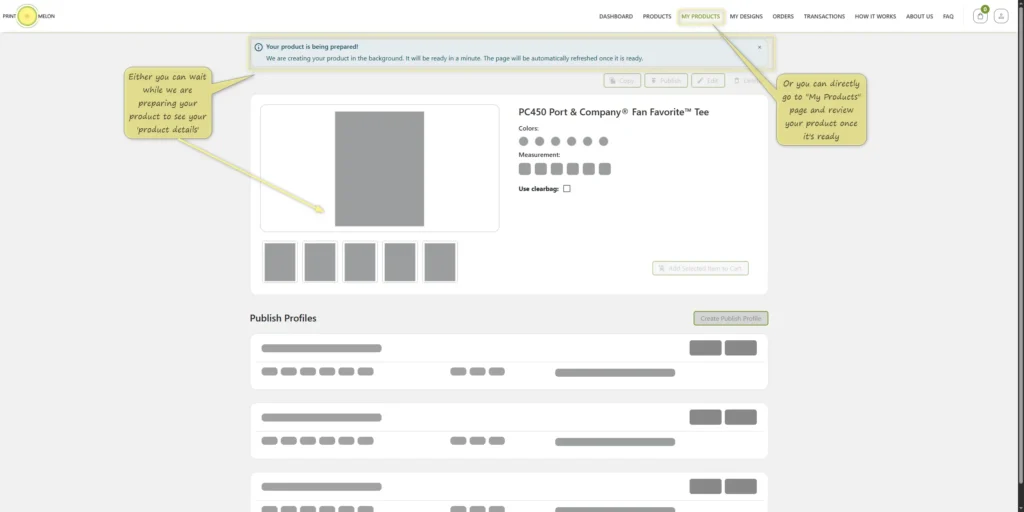Click the Delete trash icon

pos(737,81)
